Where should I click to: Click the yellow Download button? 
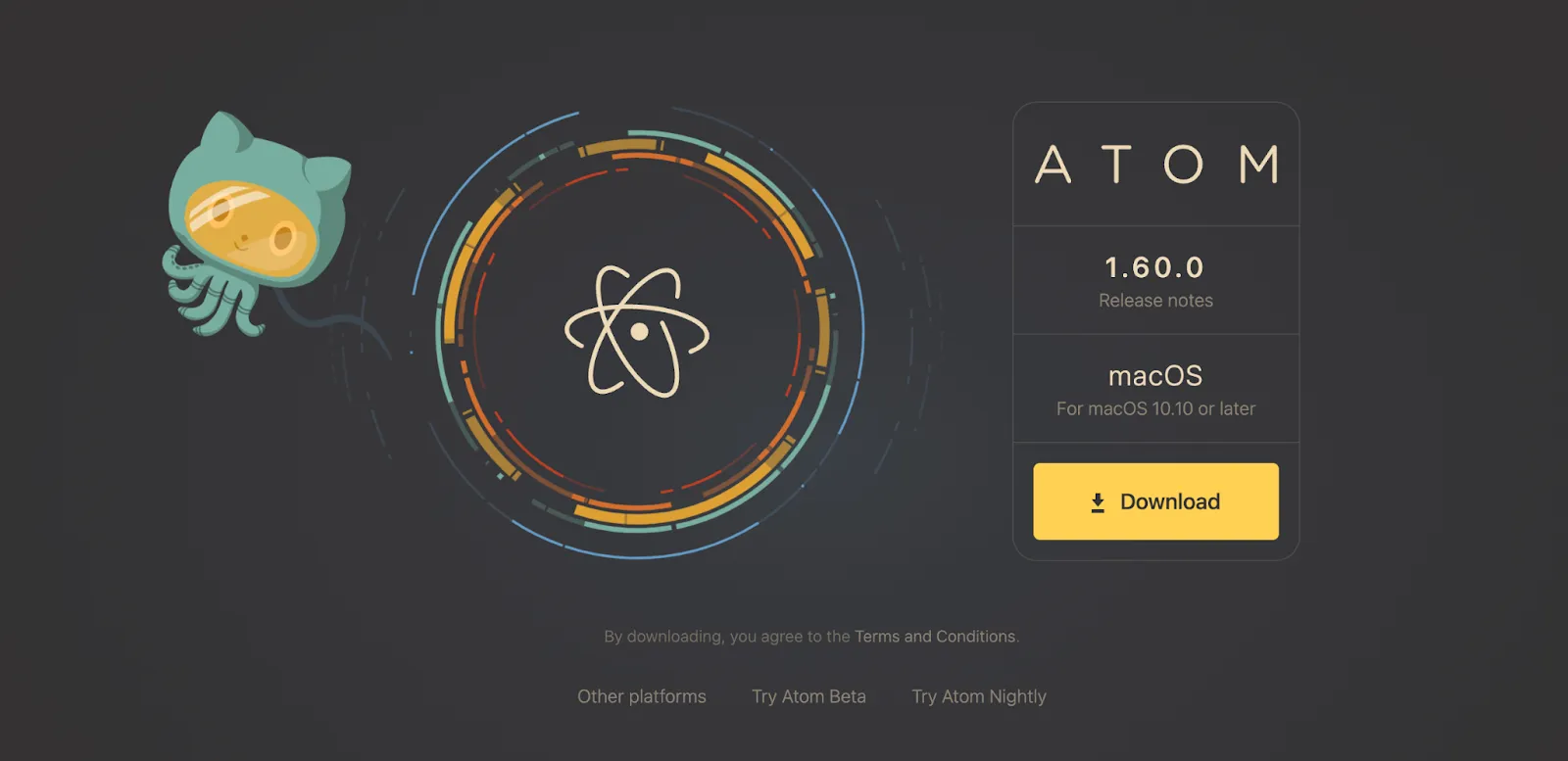[x=1155, y=501]
